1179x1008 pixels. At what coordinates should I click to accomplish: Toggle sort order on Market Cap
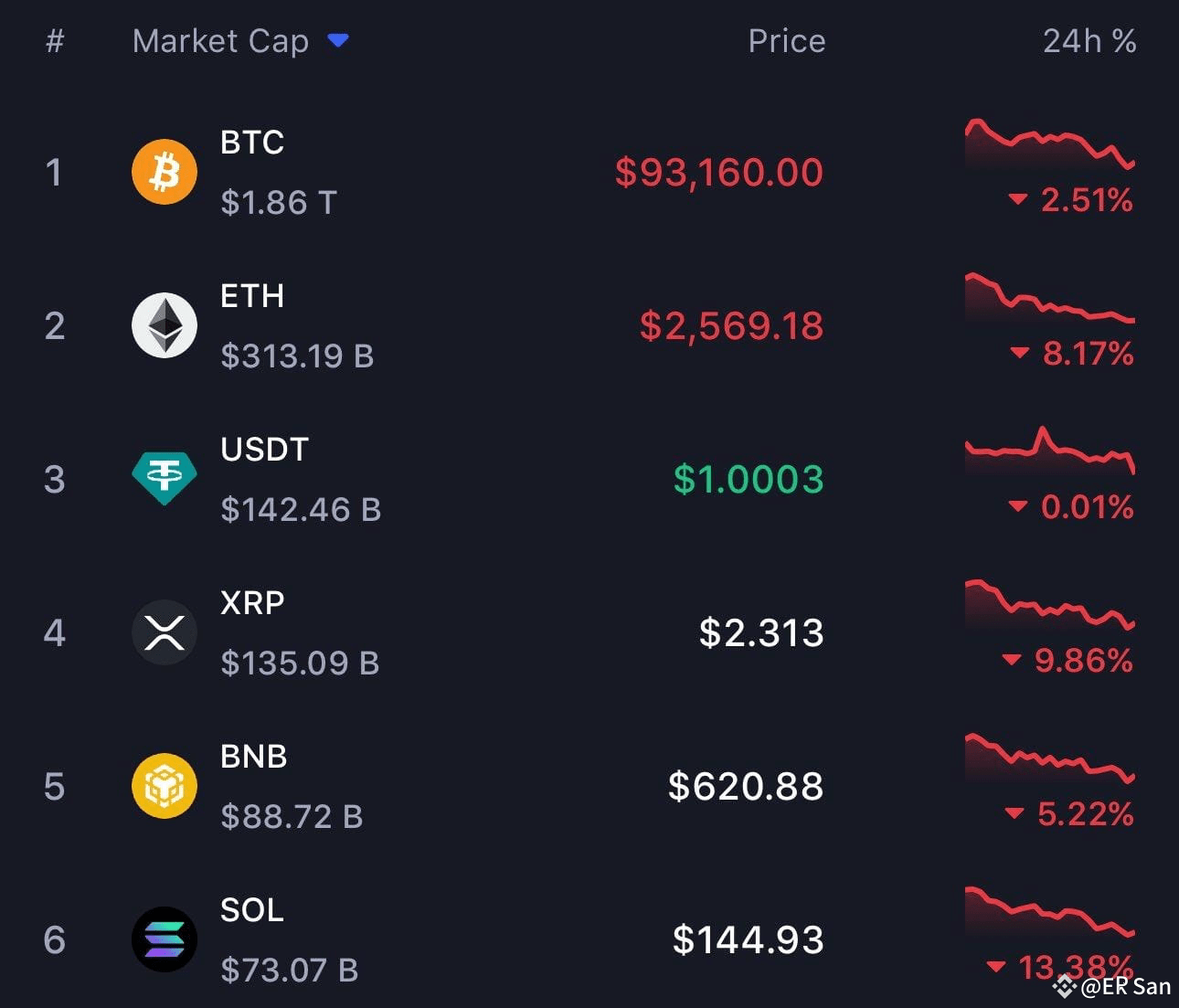click(x=220, y=40)
